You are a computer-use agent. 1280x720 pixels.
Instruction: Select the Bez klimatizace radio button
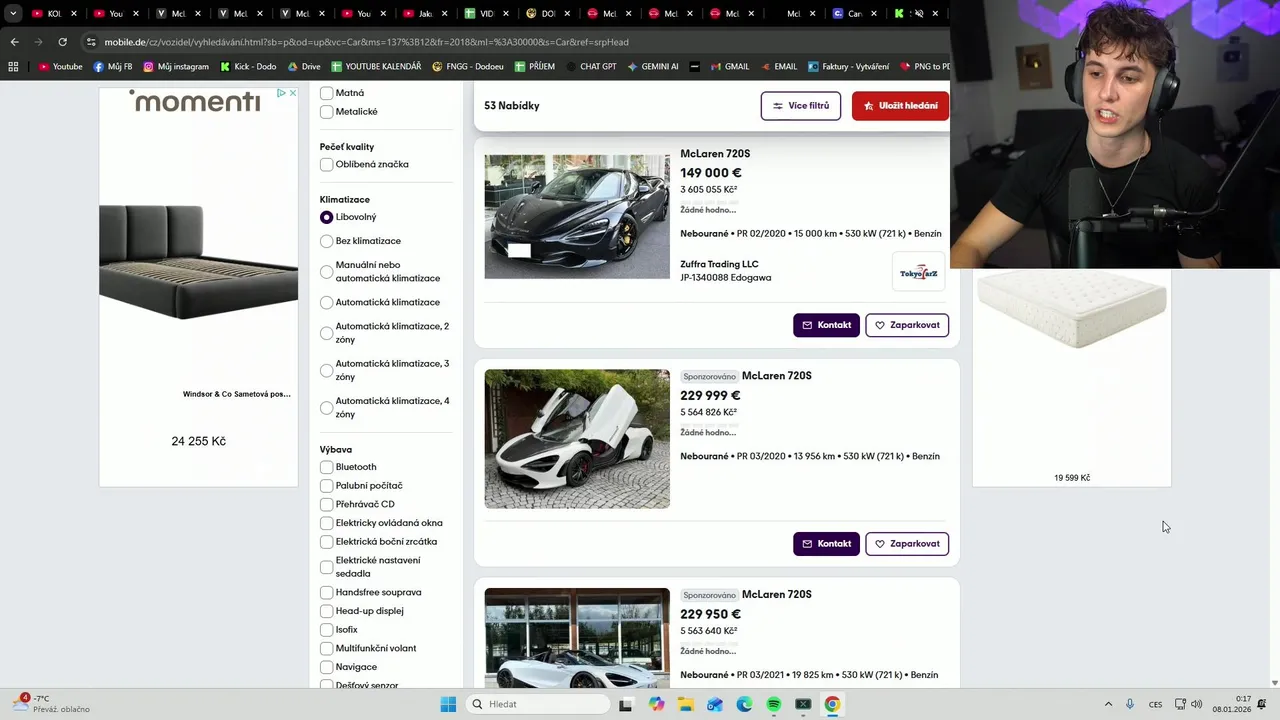pos(326,241)
